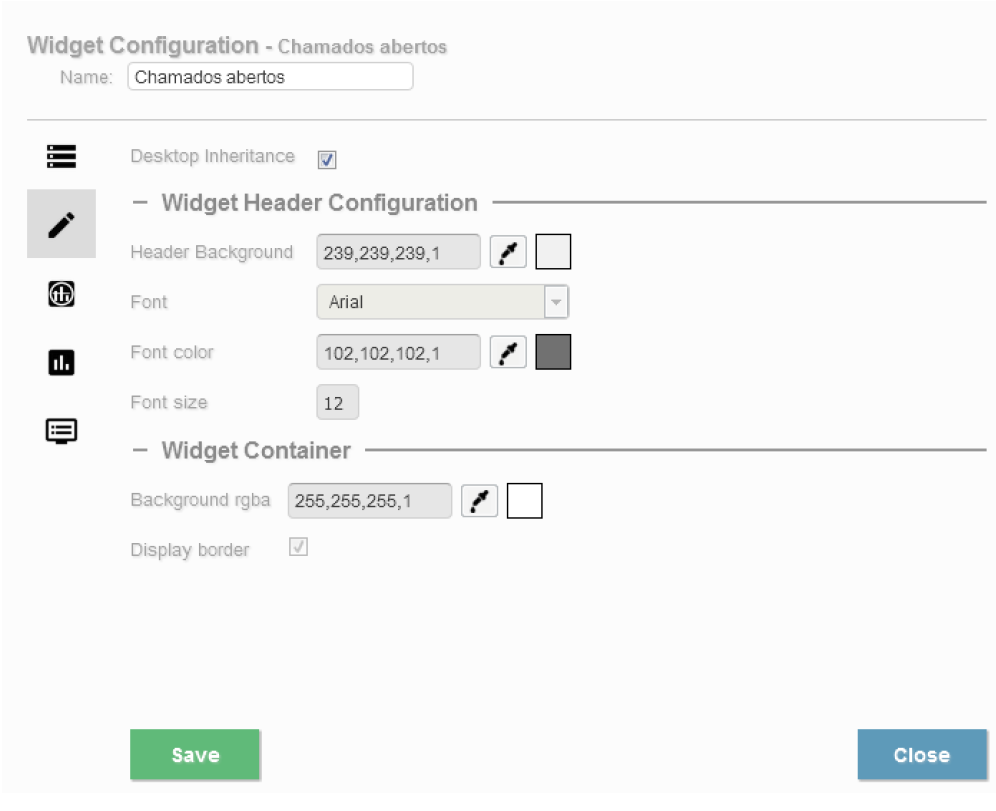Toggle the Display border checkbox

coord(298,548)
